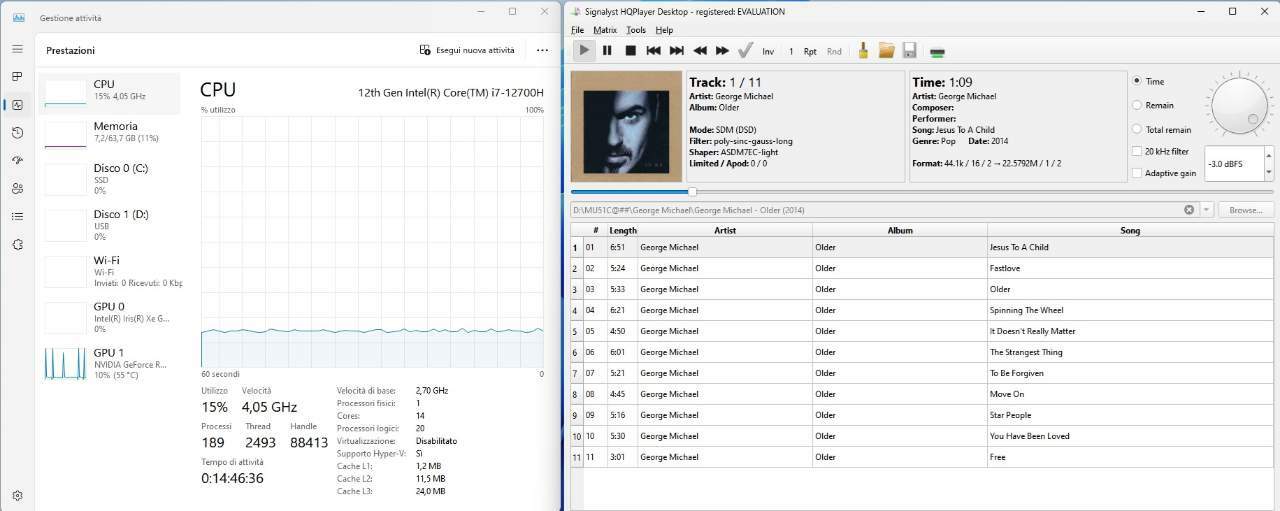Open the File menu in HQPlayer
Image resolution: width=1280 pixels, height=511 pixels.
pos(577,30)
